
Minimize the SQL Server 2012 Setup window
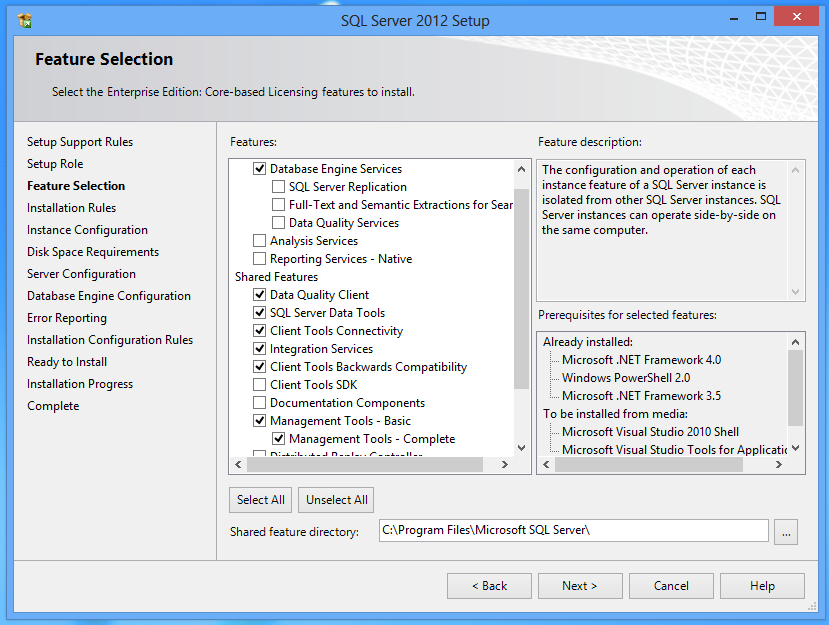(x=734, y=17)
